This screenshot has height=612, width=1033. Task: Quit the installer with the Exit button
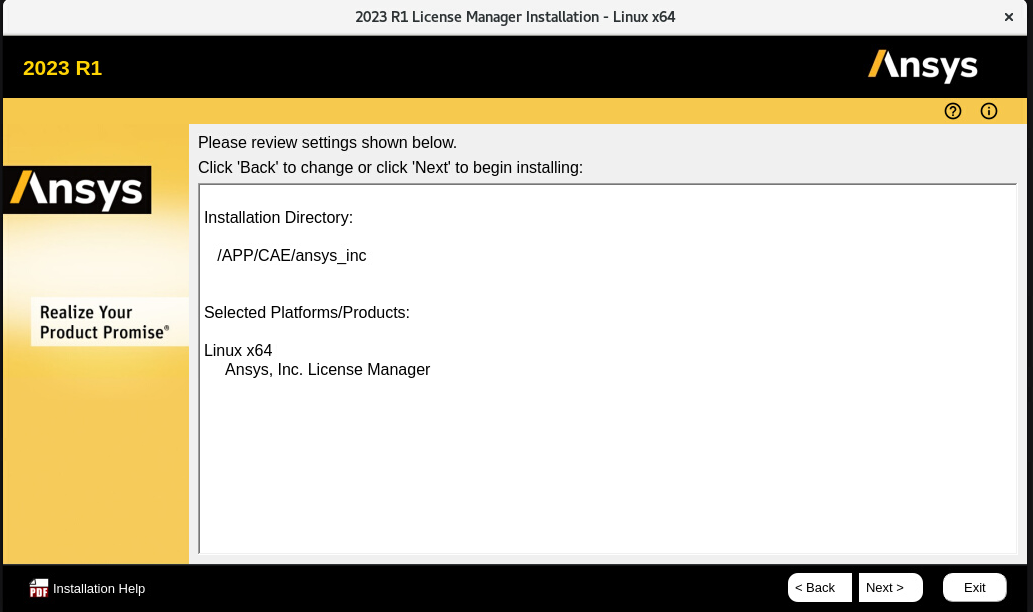[974, 588]
